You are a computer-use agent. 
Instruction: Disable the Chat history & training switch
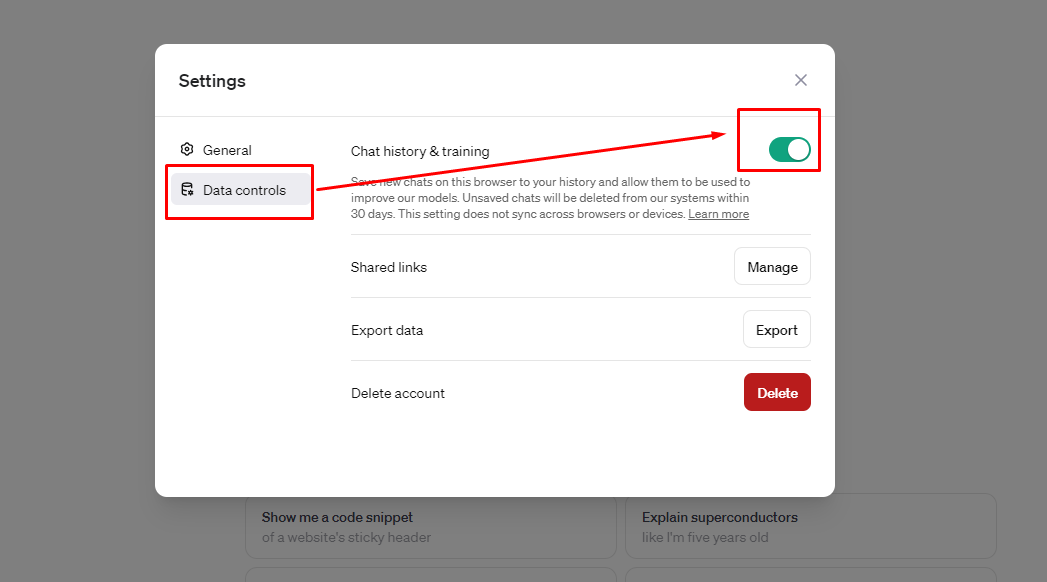tap(789, 150)
